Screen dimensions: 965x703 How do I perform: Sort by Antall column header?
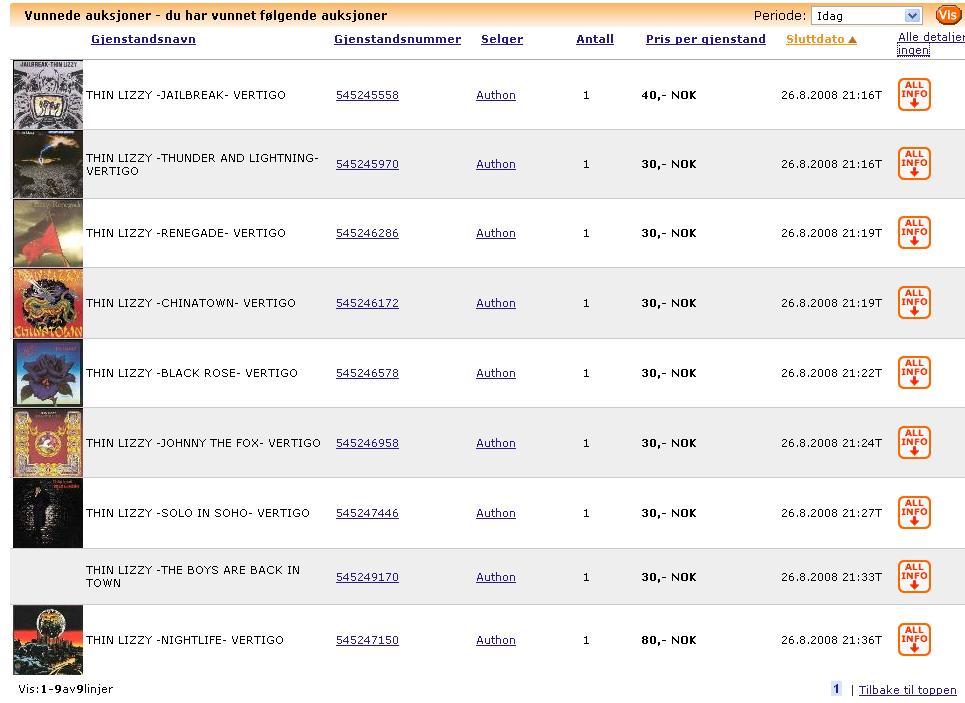click(595, 39)
